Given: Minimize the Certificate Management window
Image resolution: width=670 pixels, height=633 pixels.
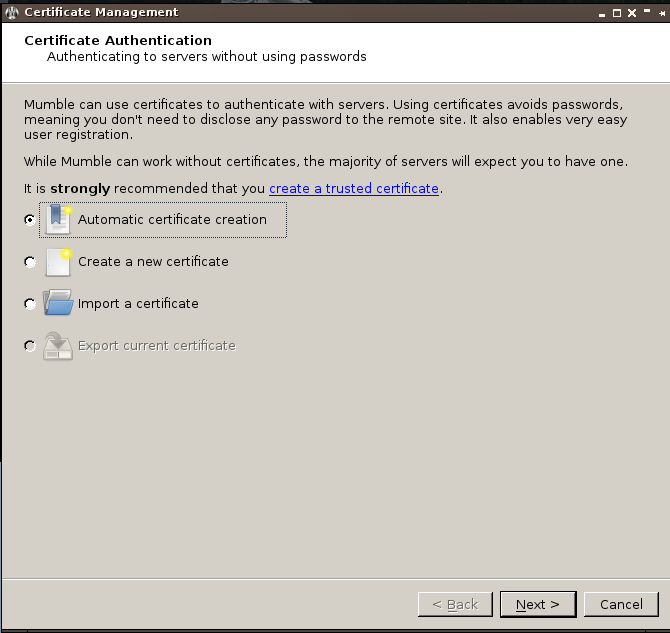Looking at the screenshot, I should 602,14.
